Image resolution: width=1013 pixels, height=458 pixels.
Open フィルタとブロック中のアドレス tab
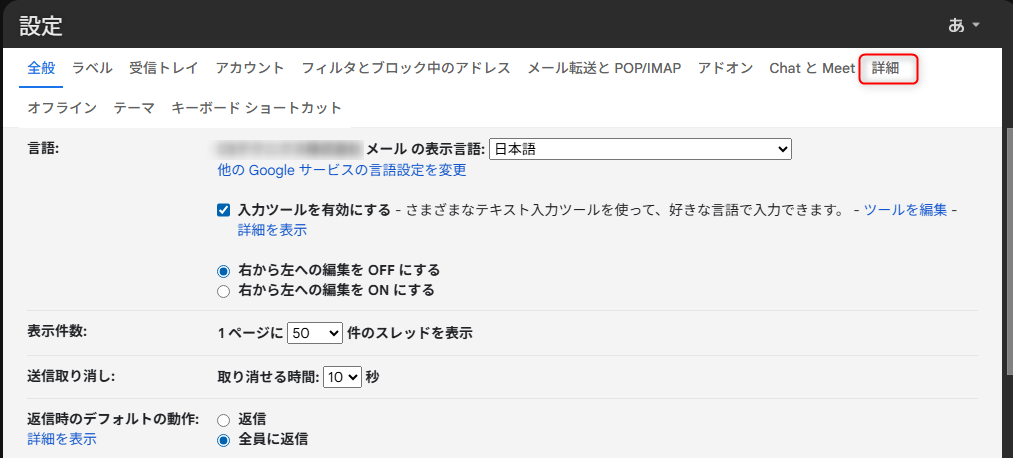[406, 68]
